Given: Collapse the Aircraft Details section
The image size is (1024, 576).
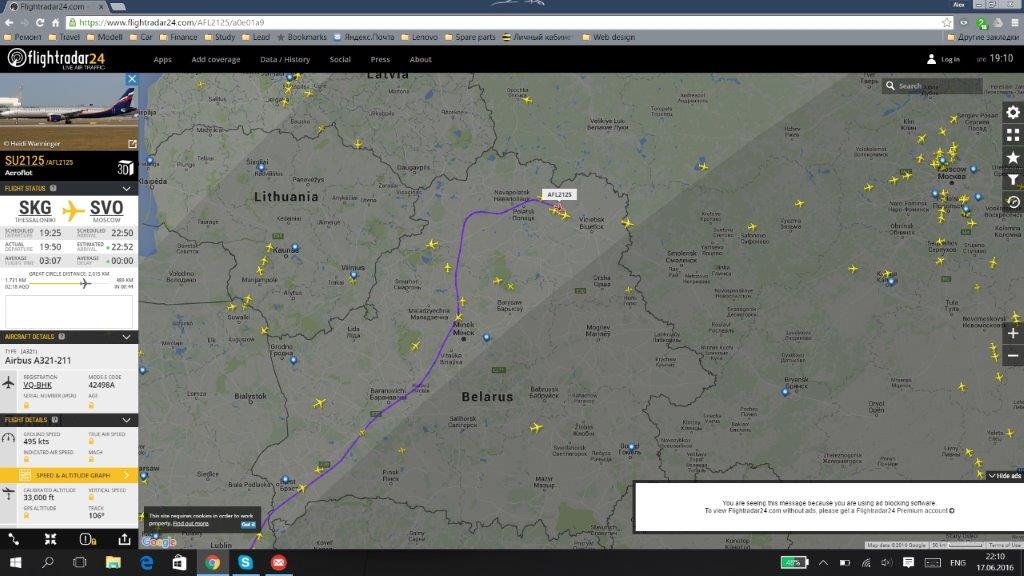Looking at the screenshot, I should coord(127,336).
